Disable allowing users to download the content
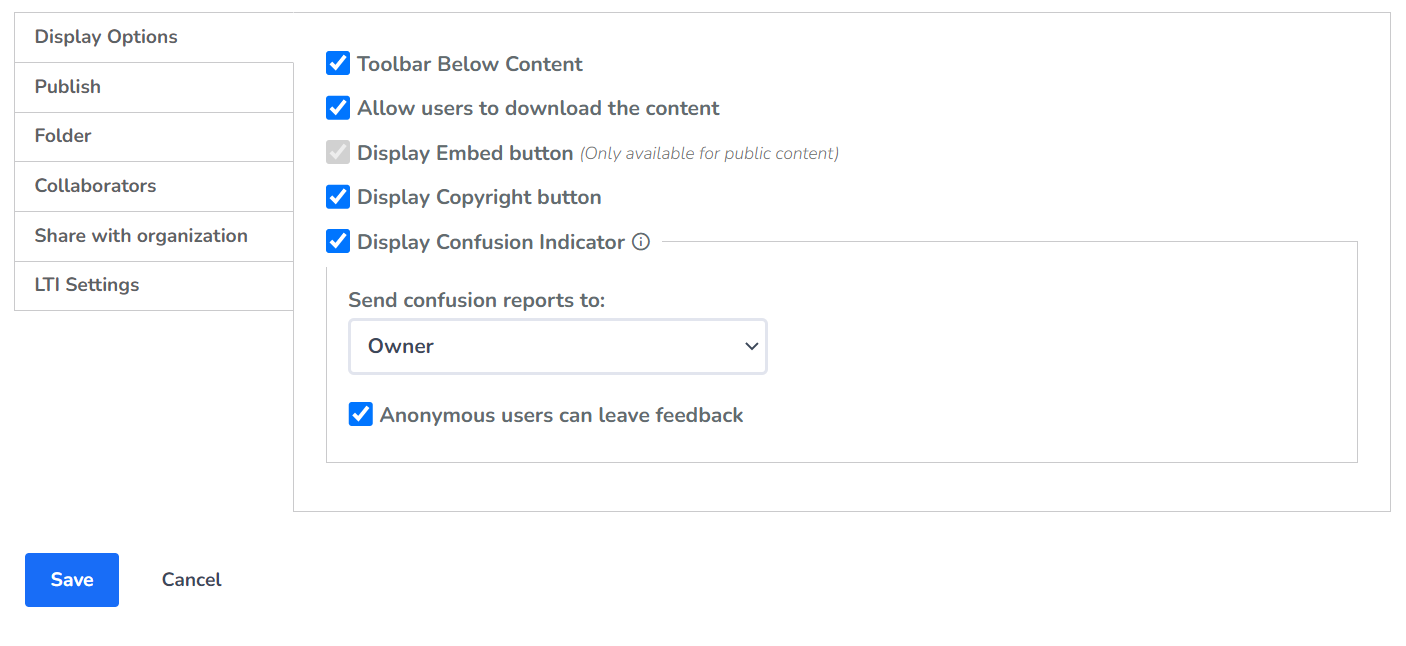The image size is (1406, 646). click(337, 107)
